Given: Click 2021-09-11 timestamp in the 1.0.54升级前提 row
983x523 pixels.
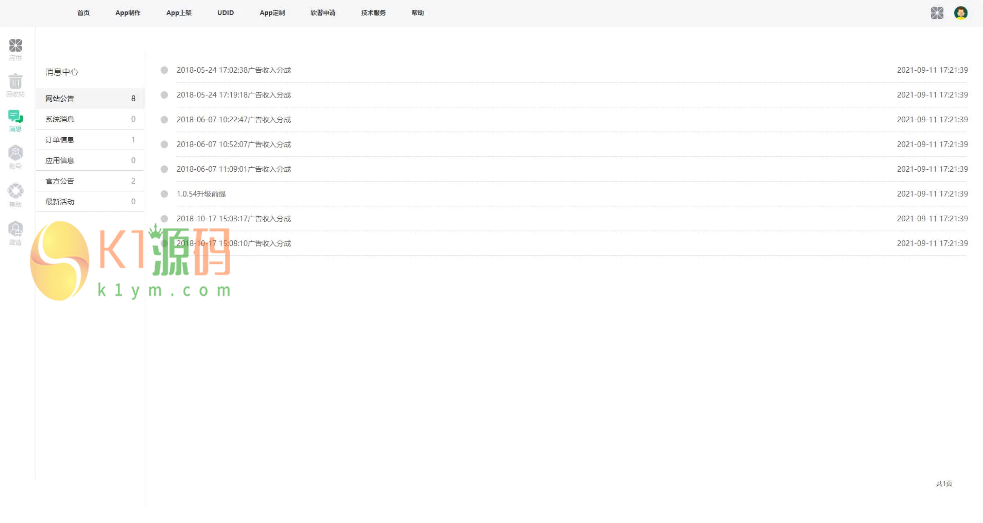Looking at the screenshot, I should point(932,194).
